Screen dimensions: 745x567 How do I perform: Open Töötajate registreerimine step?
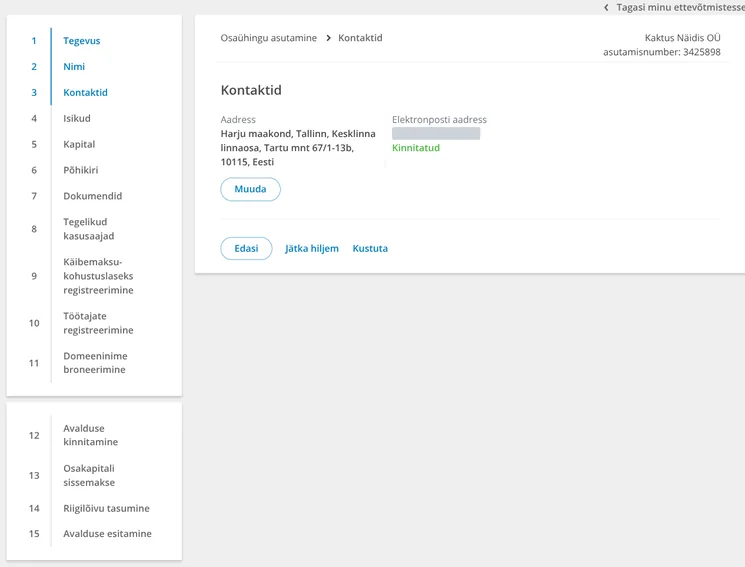tap(98, 323)
